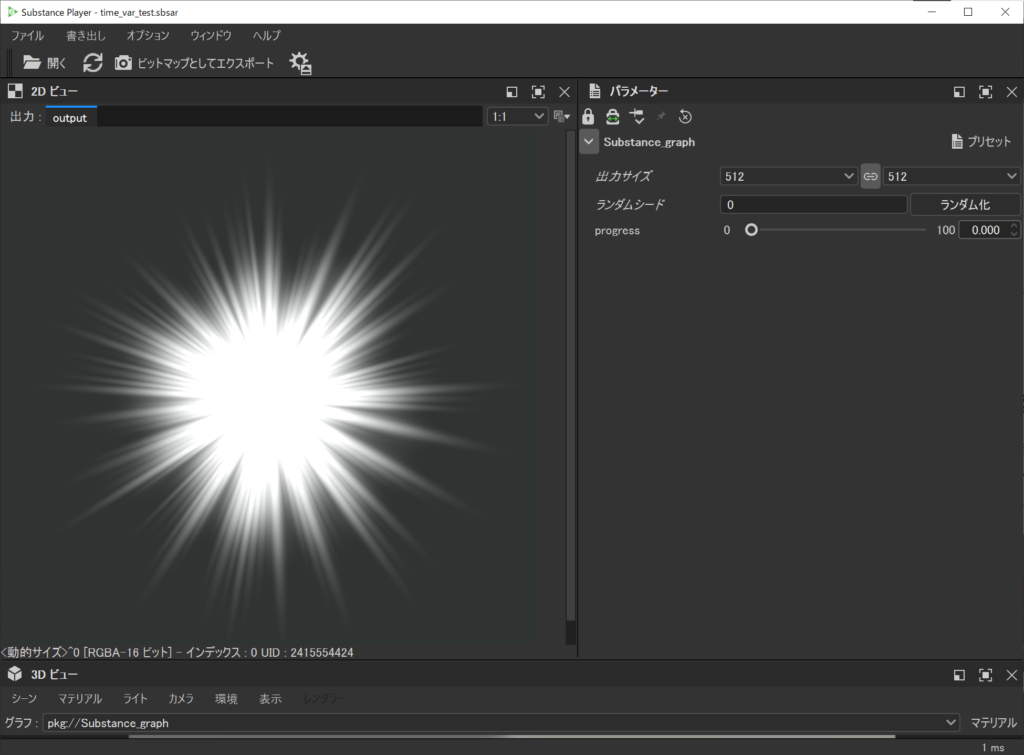Image resolution: width=1024 pixels, height=755 pixels.
Task: Click the ランダムシード input field
Action: pos(813,204)
